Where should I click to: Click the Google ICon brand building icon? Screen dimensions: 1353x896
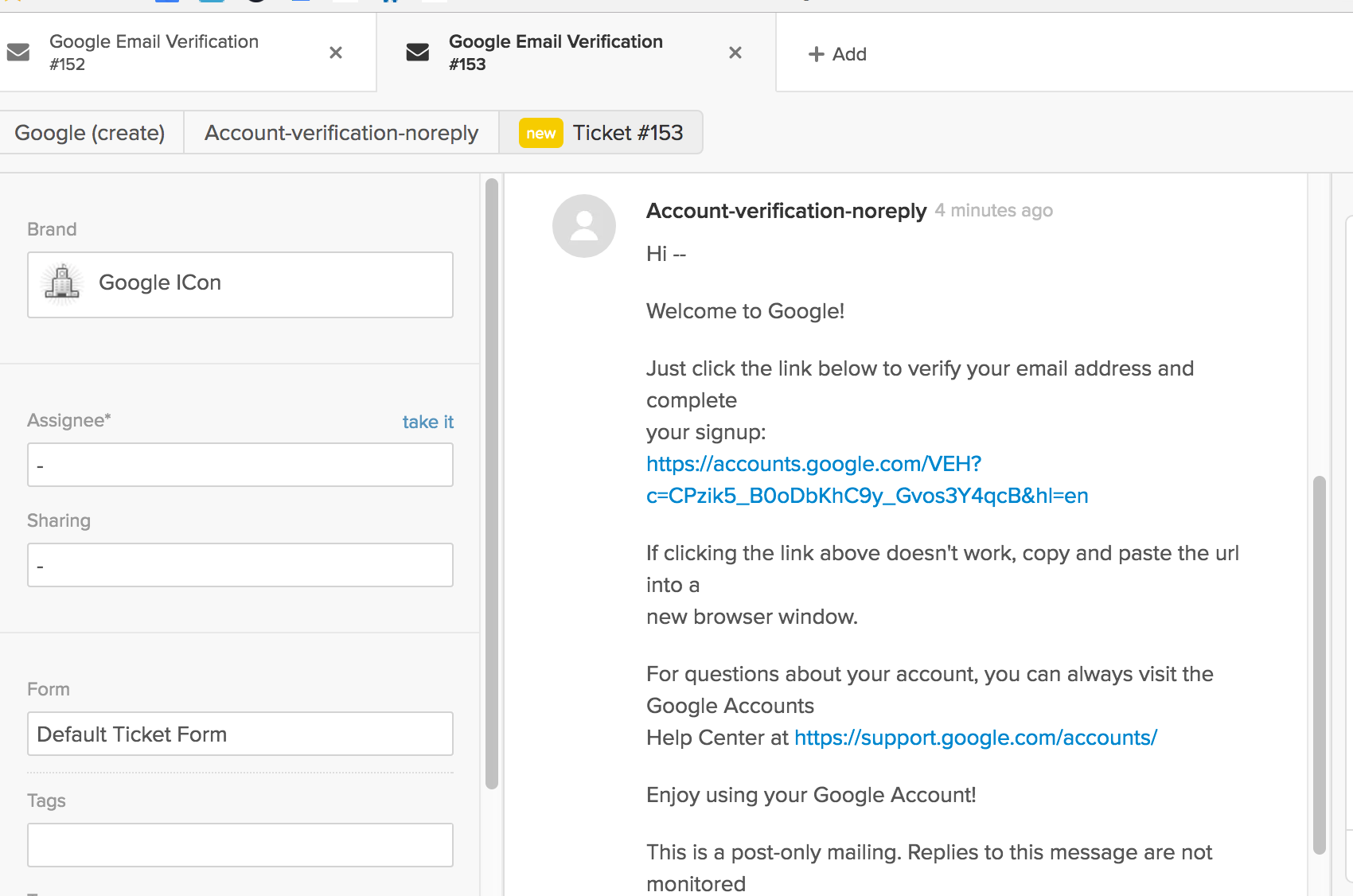[62, 283]
